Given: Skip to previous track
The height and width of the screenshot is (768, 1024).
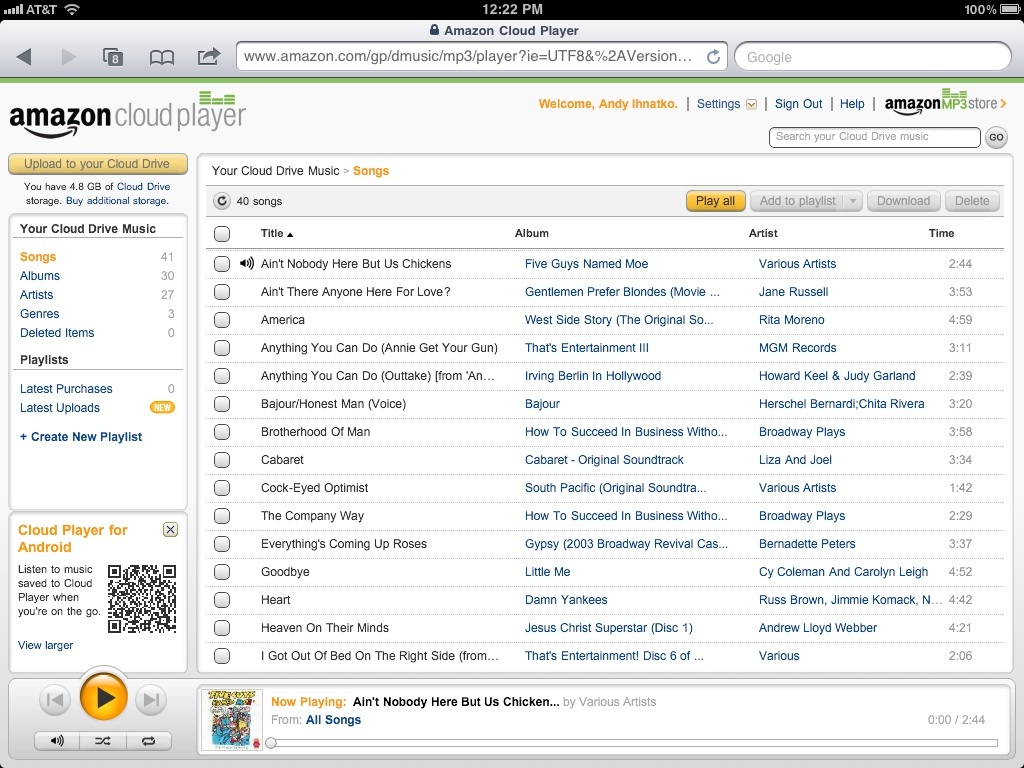Looking at the screenshot, I should click(x=55, y=700).
